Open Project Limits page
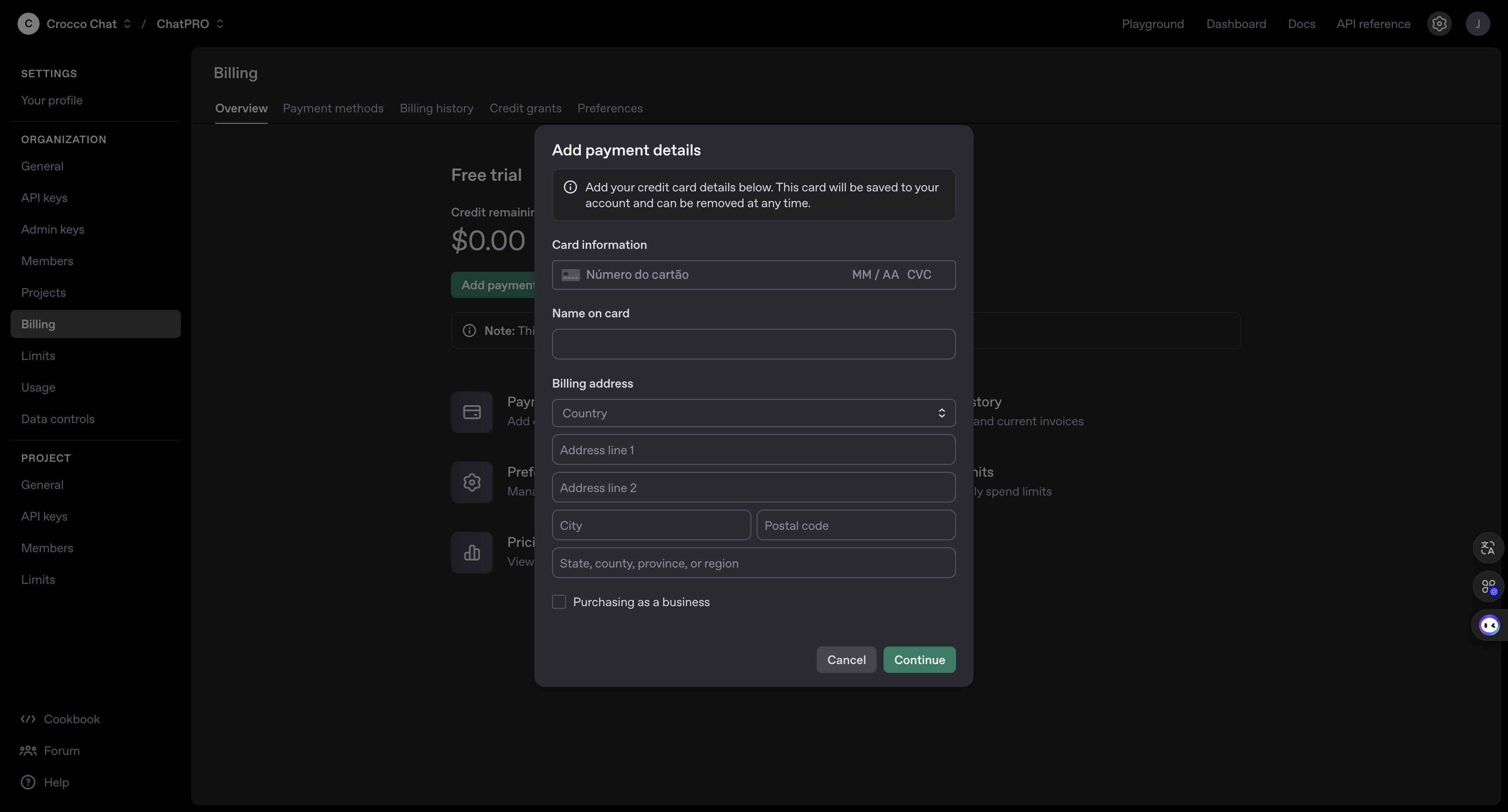Viewport: 1508px width, 812px height. (95, 580)
